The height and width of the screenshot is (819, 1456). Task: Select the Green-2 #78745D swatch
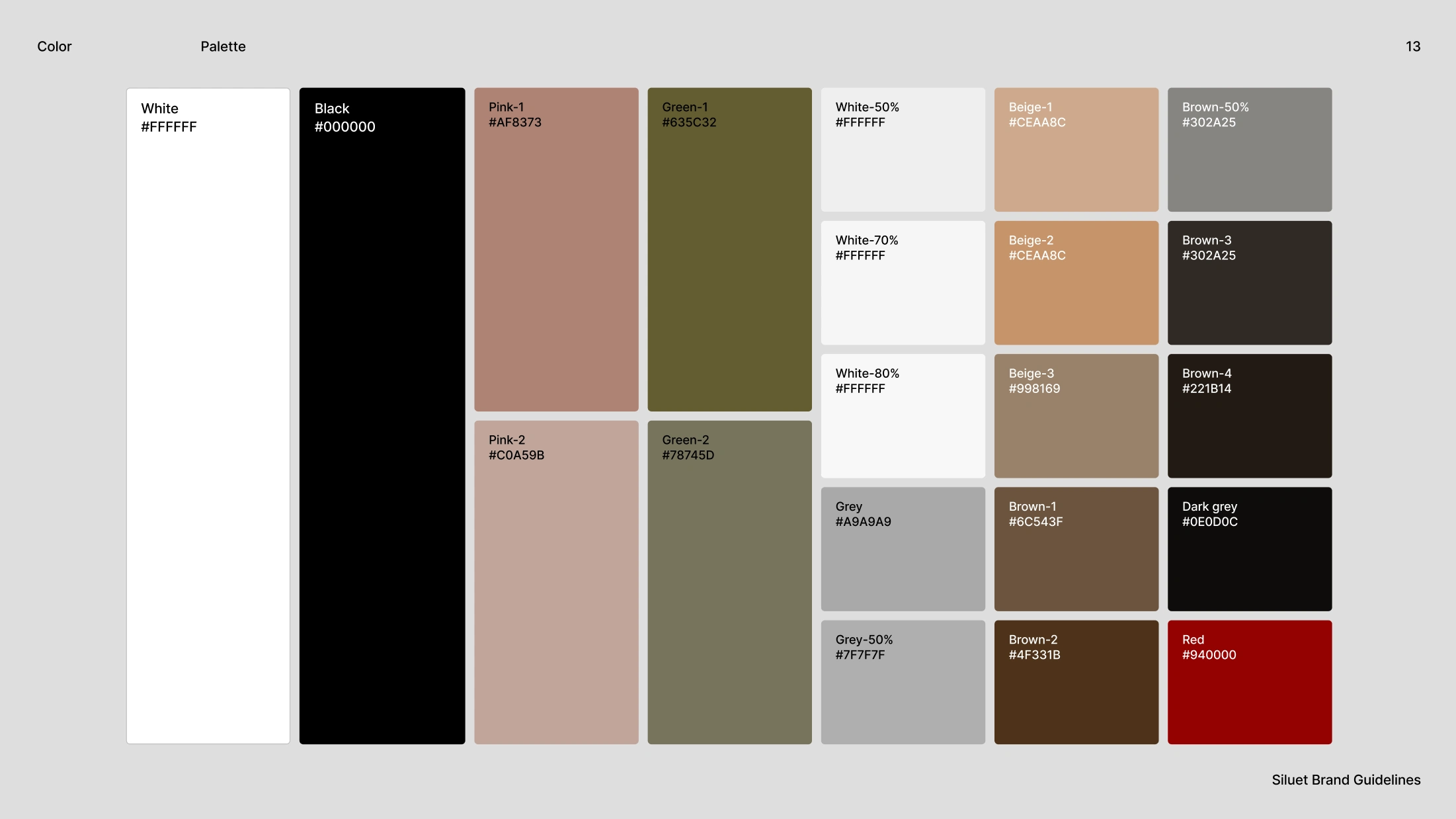point(729,582)
